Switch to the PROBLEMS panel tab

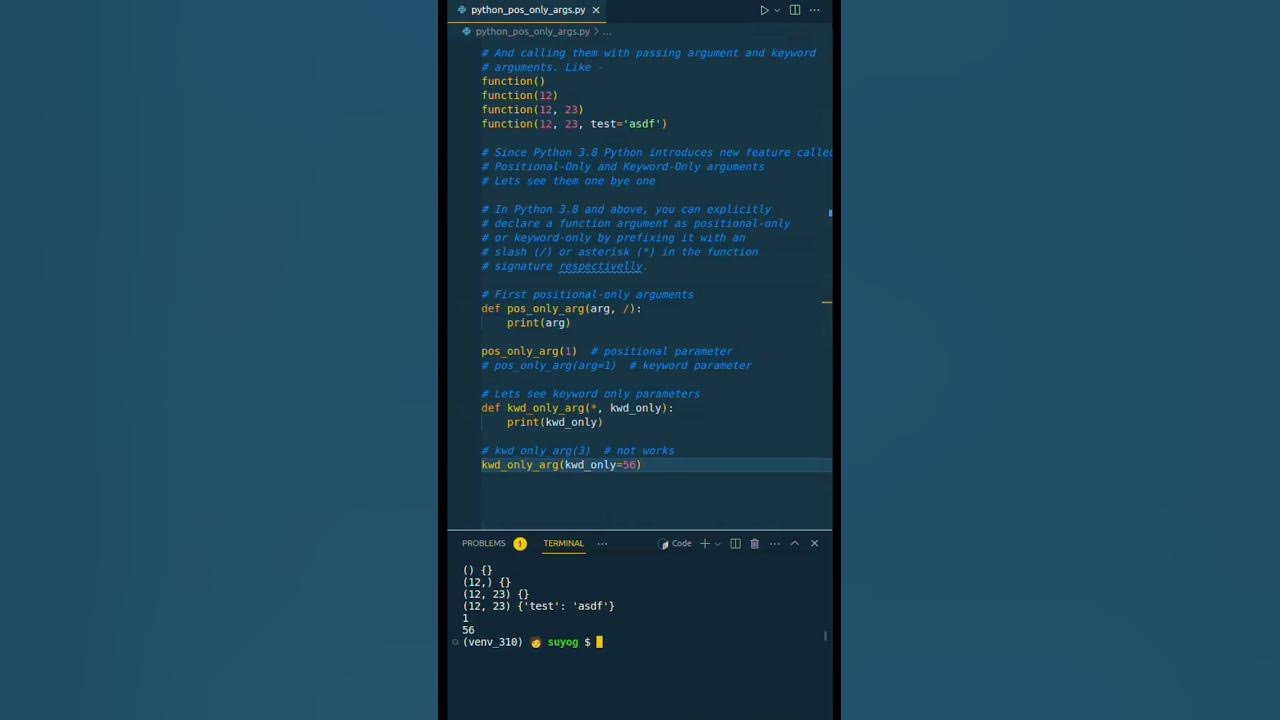484,544
